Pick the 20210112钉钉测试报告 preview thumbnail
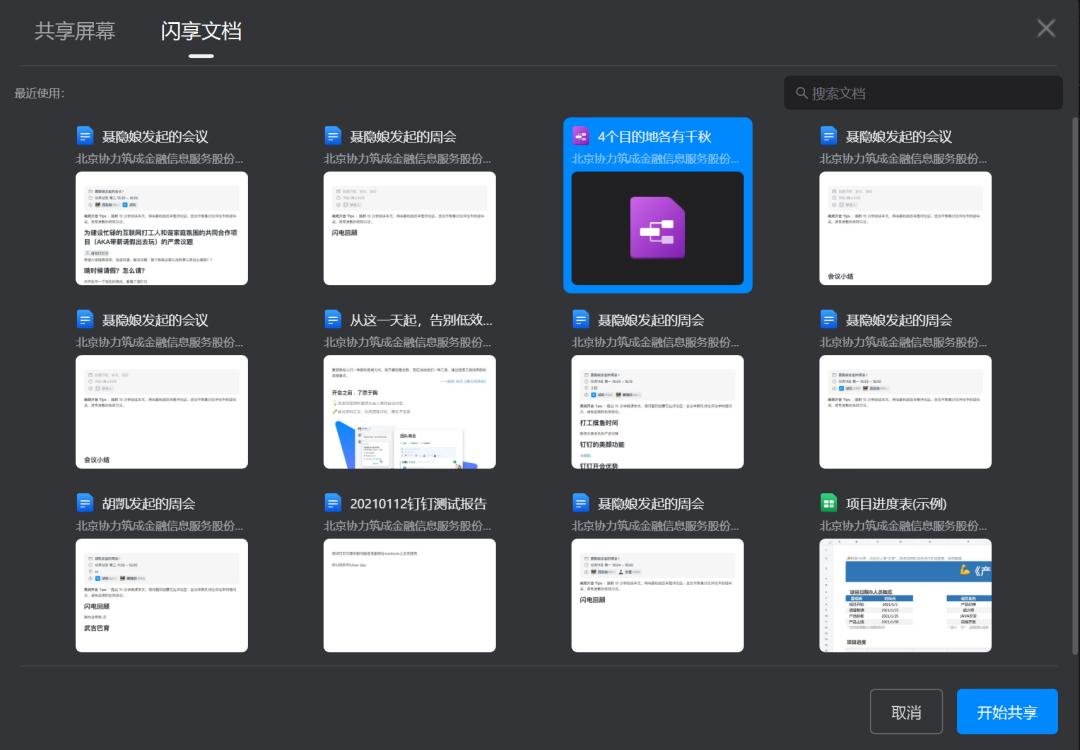 [x=409, y=596]
